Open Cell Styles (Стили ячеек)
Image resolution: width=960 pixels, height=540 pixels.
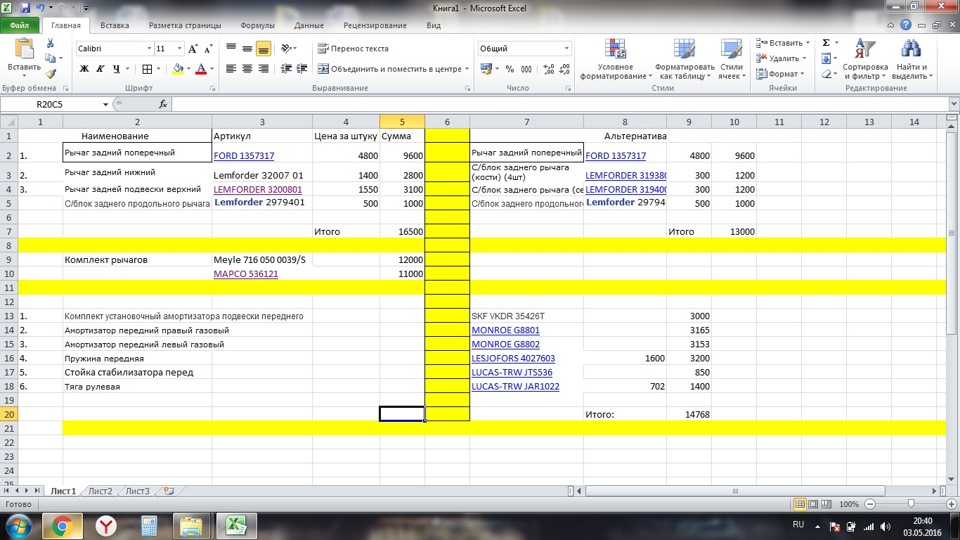(731, 59)
